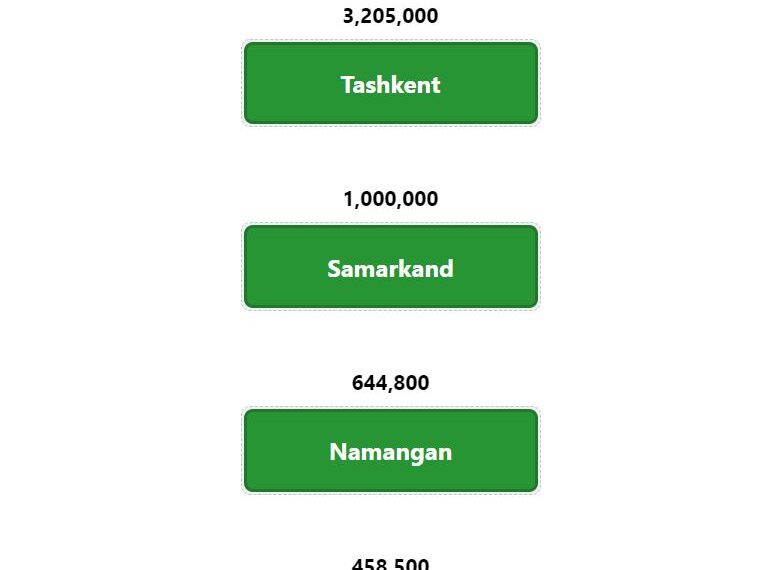Pick Tashkent as the answer
773x570 pixels.
391,83
